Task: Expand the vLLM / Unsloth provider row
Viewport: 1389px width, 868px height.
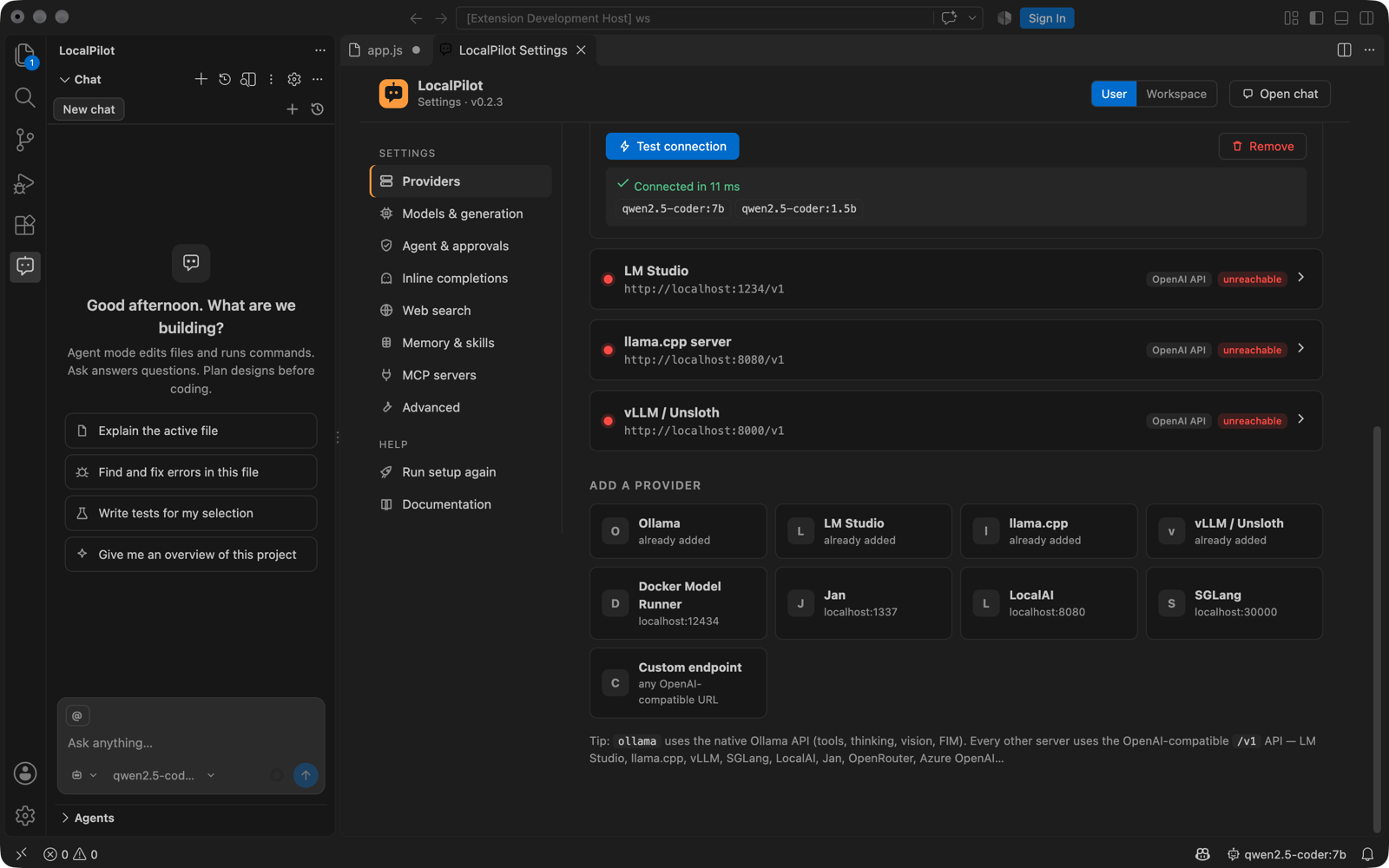Action: pos(956,421)
